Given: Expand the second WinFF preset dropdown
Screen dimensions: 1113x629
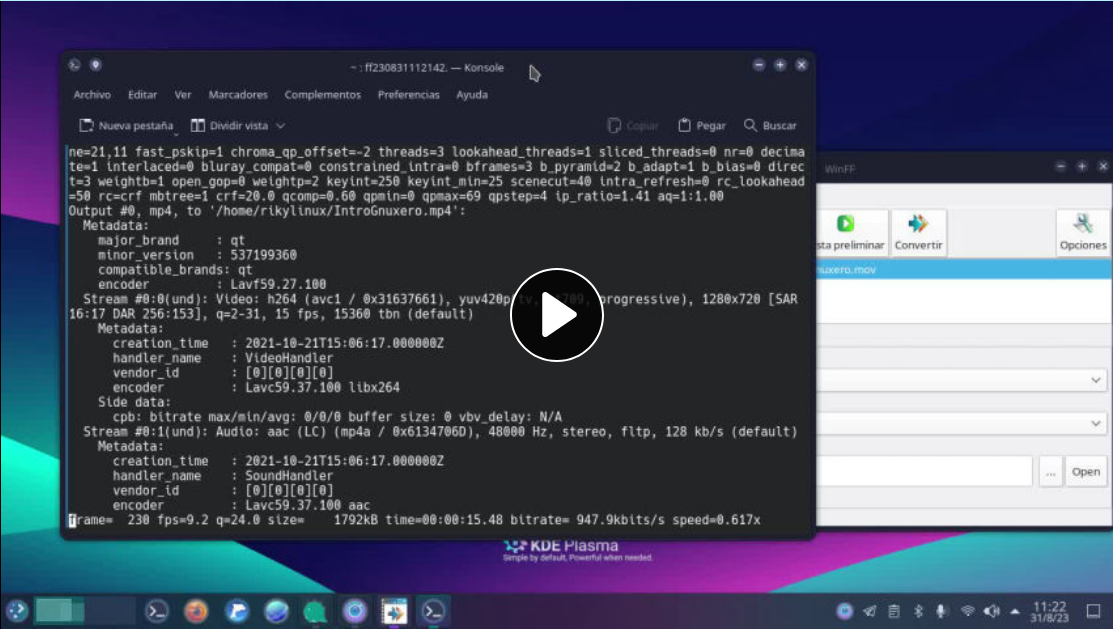Looking at the screenshot, I should point(1095,424).
